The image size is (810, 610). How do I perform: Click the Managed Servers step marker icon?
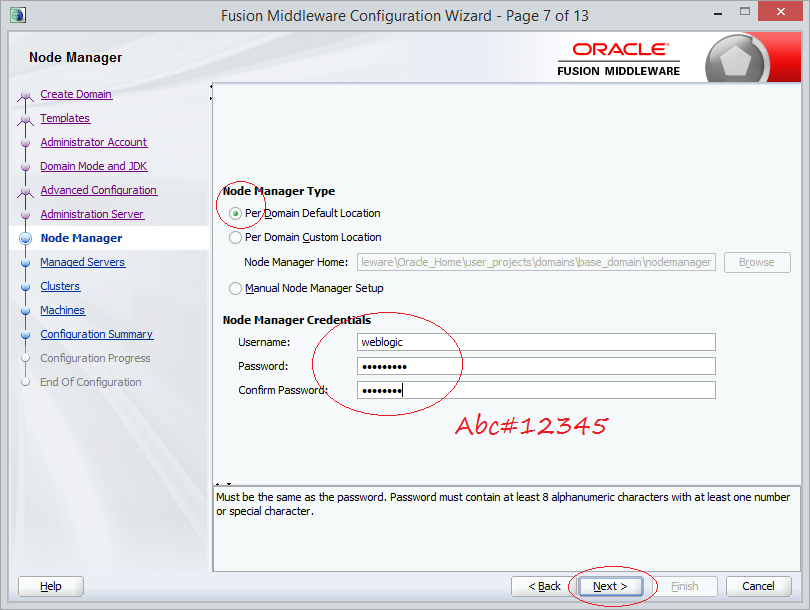point(25,262)
